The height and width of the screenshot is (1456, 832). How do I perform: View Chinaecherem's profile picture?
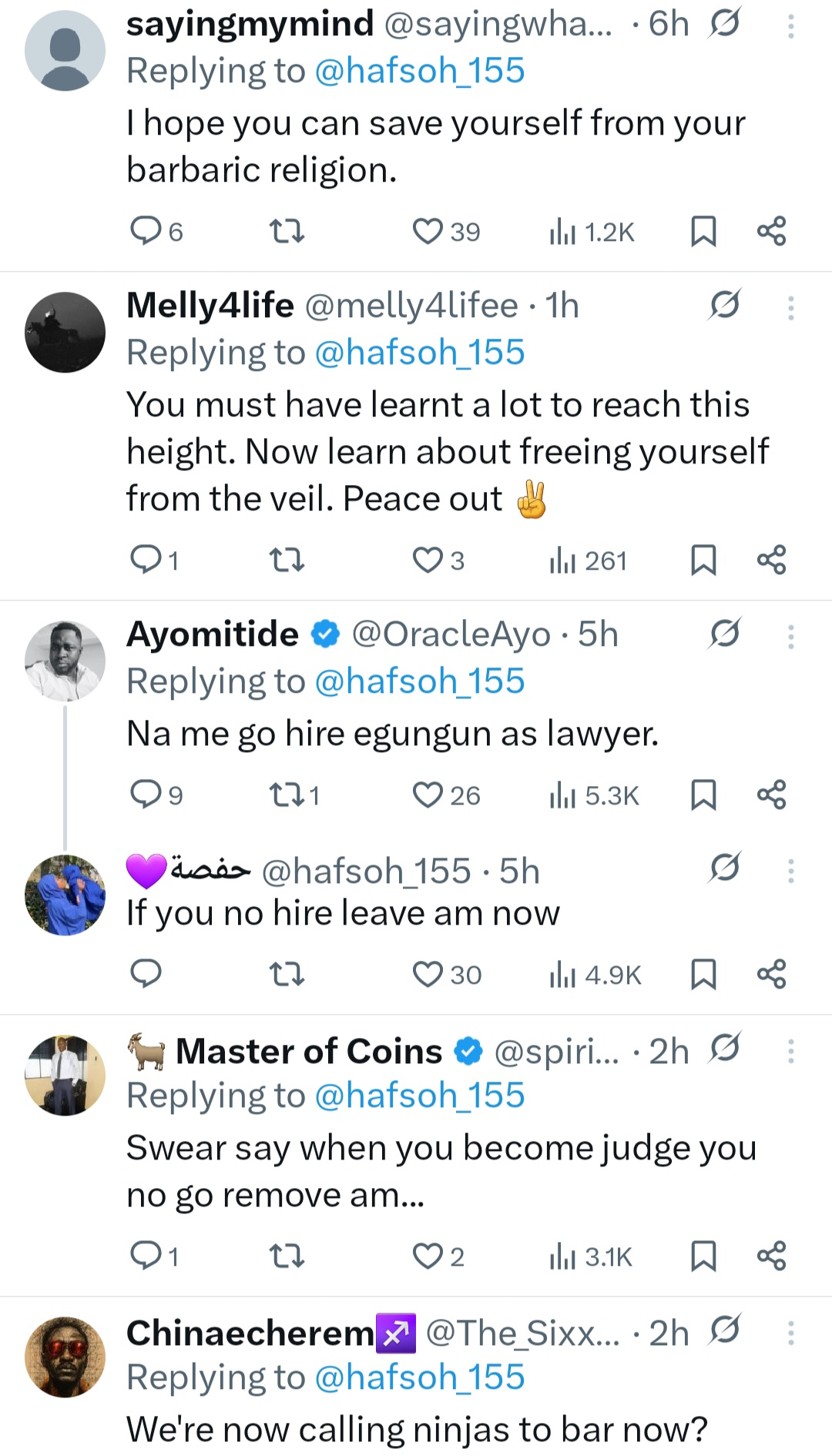coord(65,1357)
